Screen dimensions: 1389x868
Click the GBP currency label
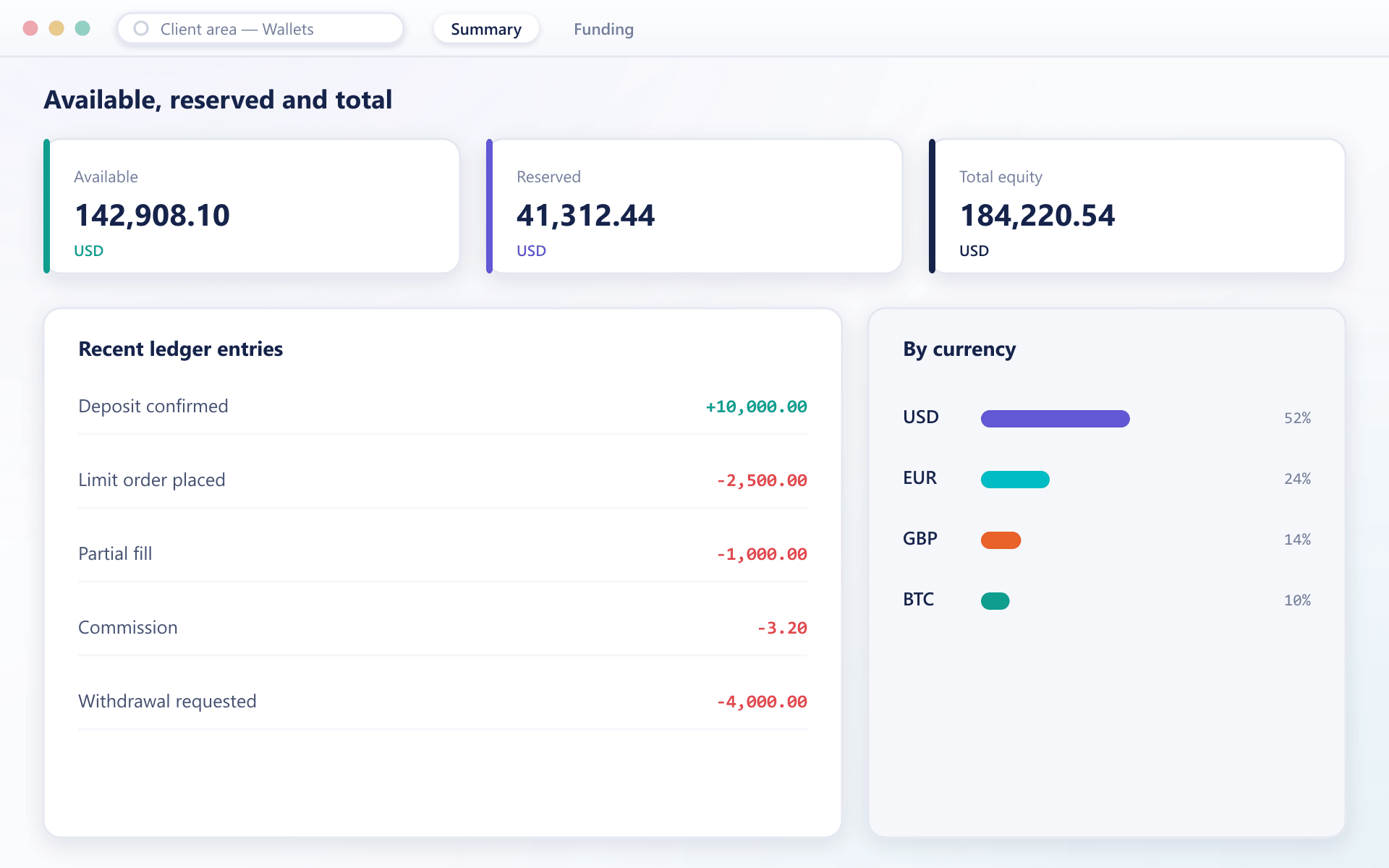pos(919,539)
